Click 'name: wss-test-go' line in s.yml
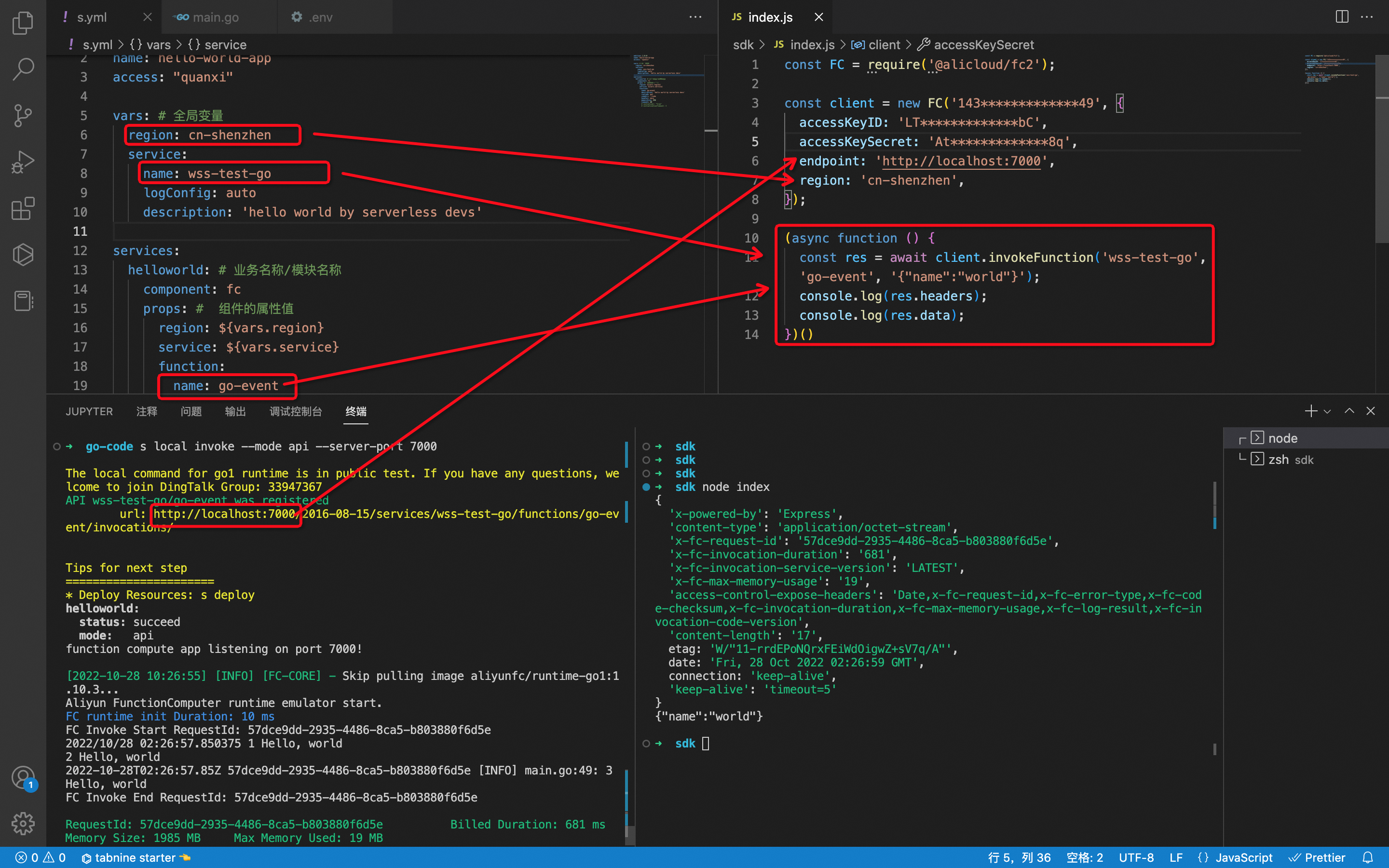This screenshot has height=868, width=1389. [x=207, y=174]
